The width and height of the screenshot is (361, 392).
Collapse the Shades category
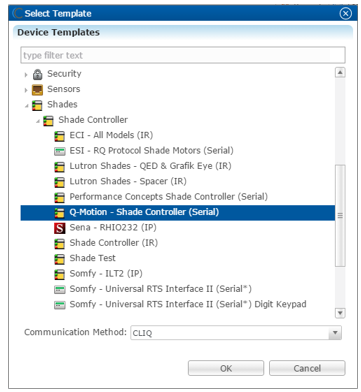point(26,106)
